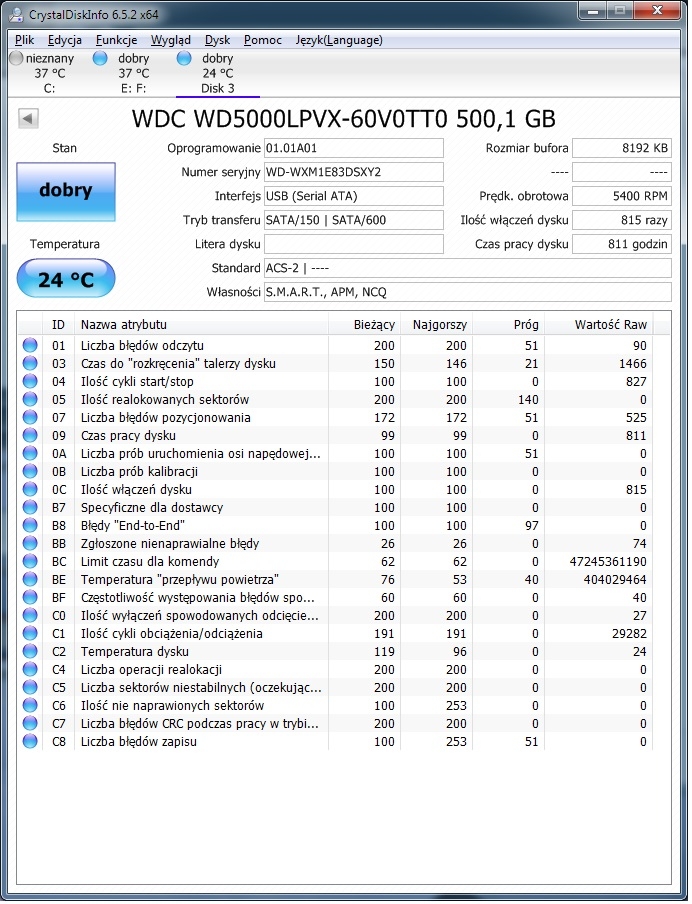
Task: Select the Disk 3 drive tab
Action: pos(217,73)
